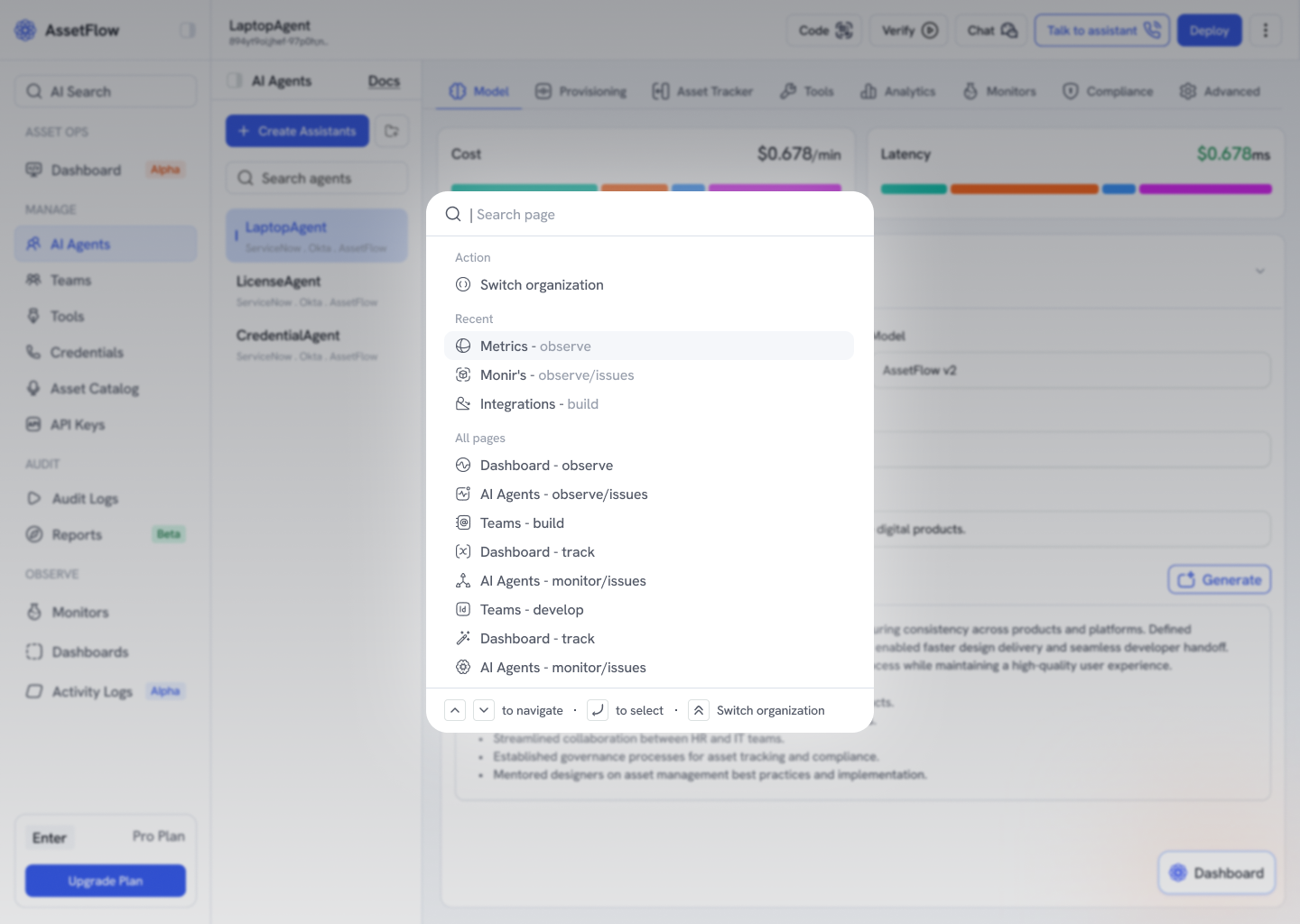The height and width of the screenshot is (924, 1300).
Task: Toggle the AssetFlow sidebar collapse icon
Action: (187, 31)
